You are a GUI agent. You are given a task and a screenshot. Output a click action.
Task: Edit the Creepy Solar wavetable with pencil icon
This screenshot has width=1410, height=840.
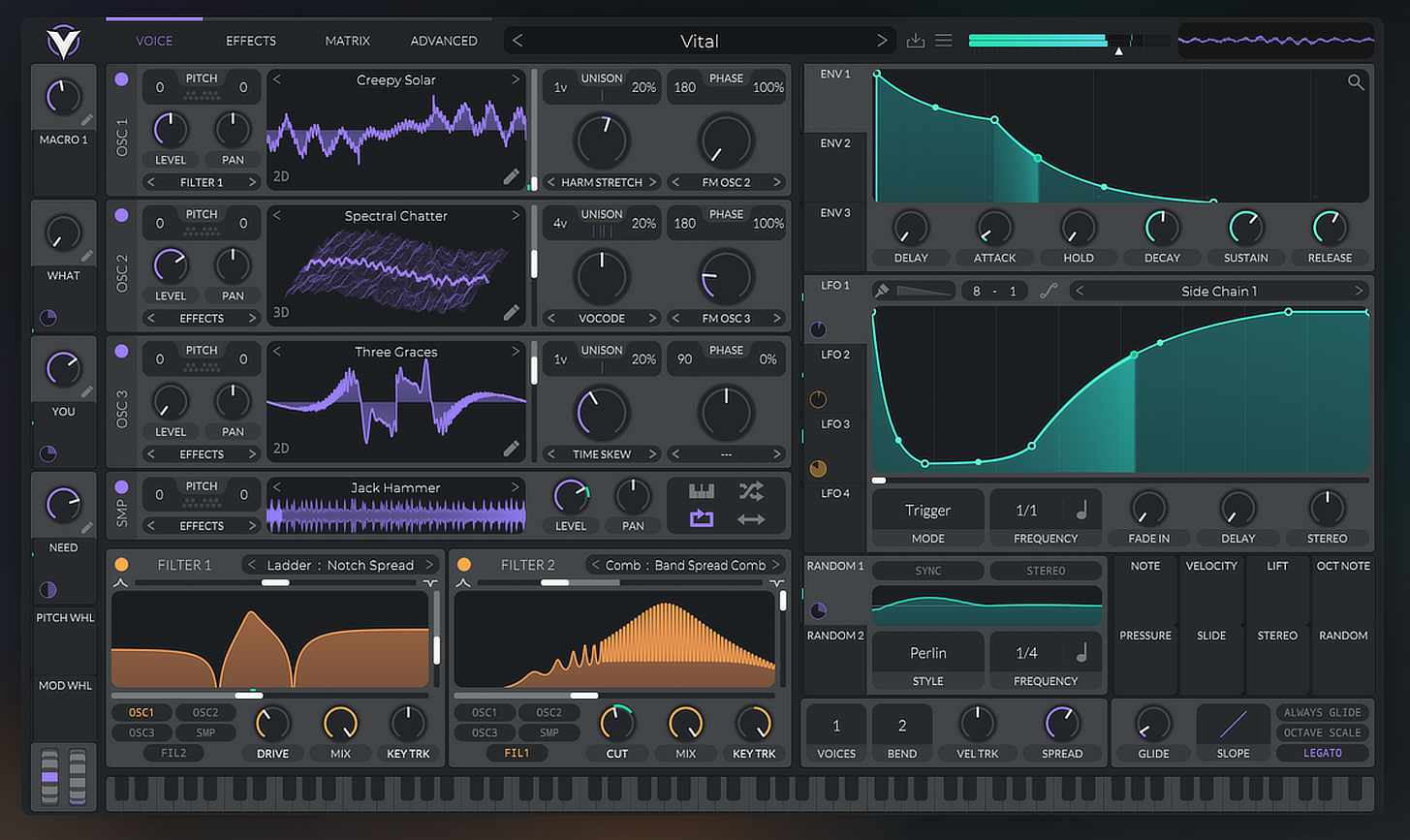511,176
